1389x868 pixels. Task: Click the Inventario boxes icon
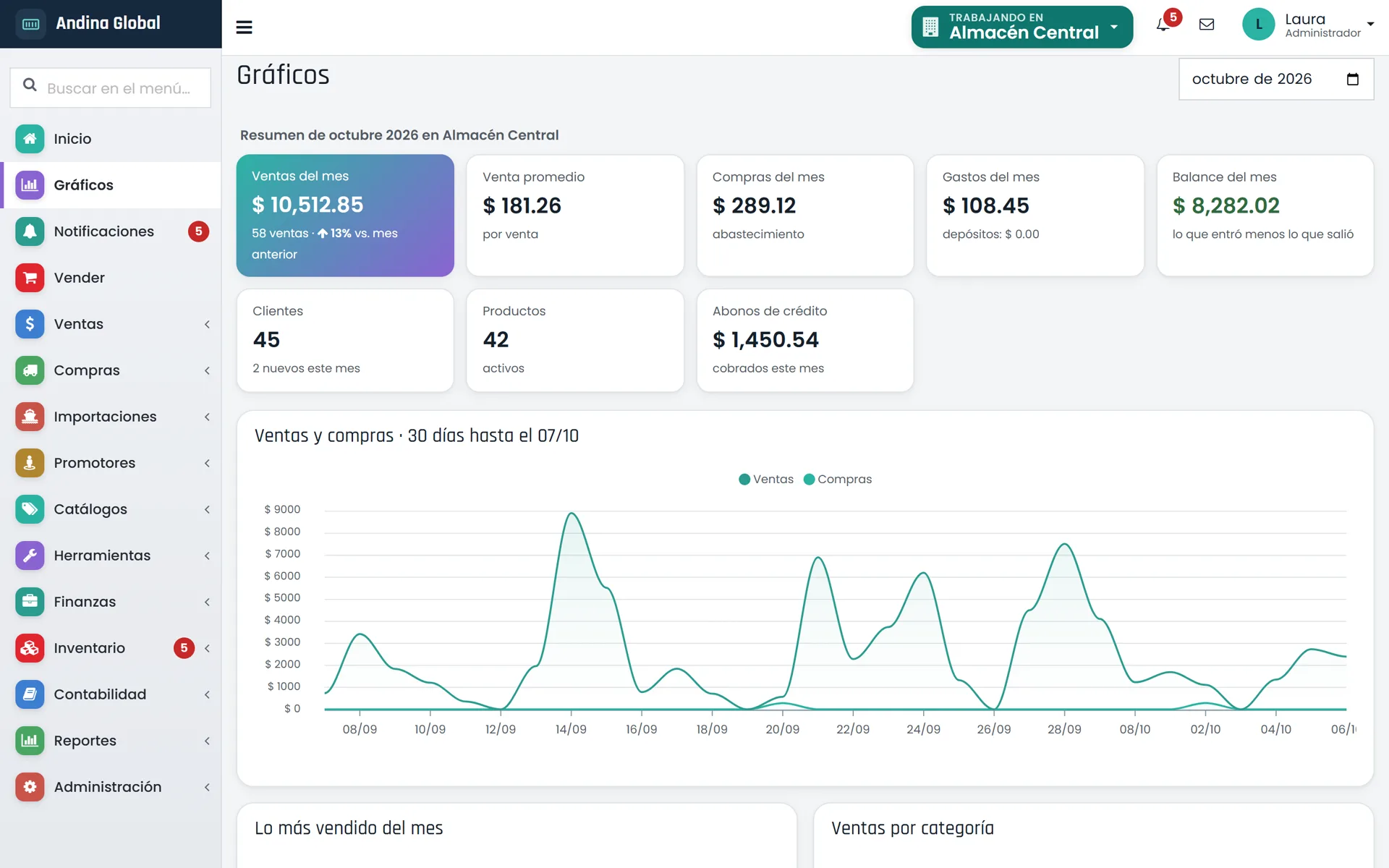pyautogui.click(x=30, y=648)
